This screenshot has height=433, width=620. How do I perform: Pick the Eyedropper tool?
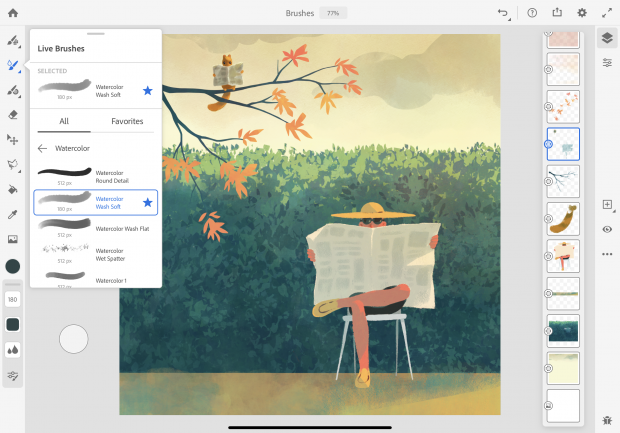click(x=13, y=214)
